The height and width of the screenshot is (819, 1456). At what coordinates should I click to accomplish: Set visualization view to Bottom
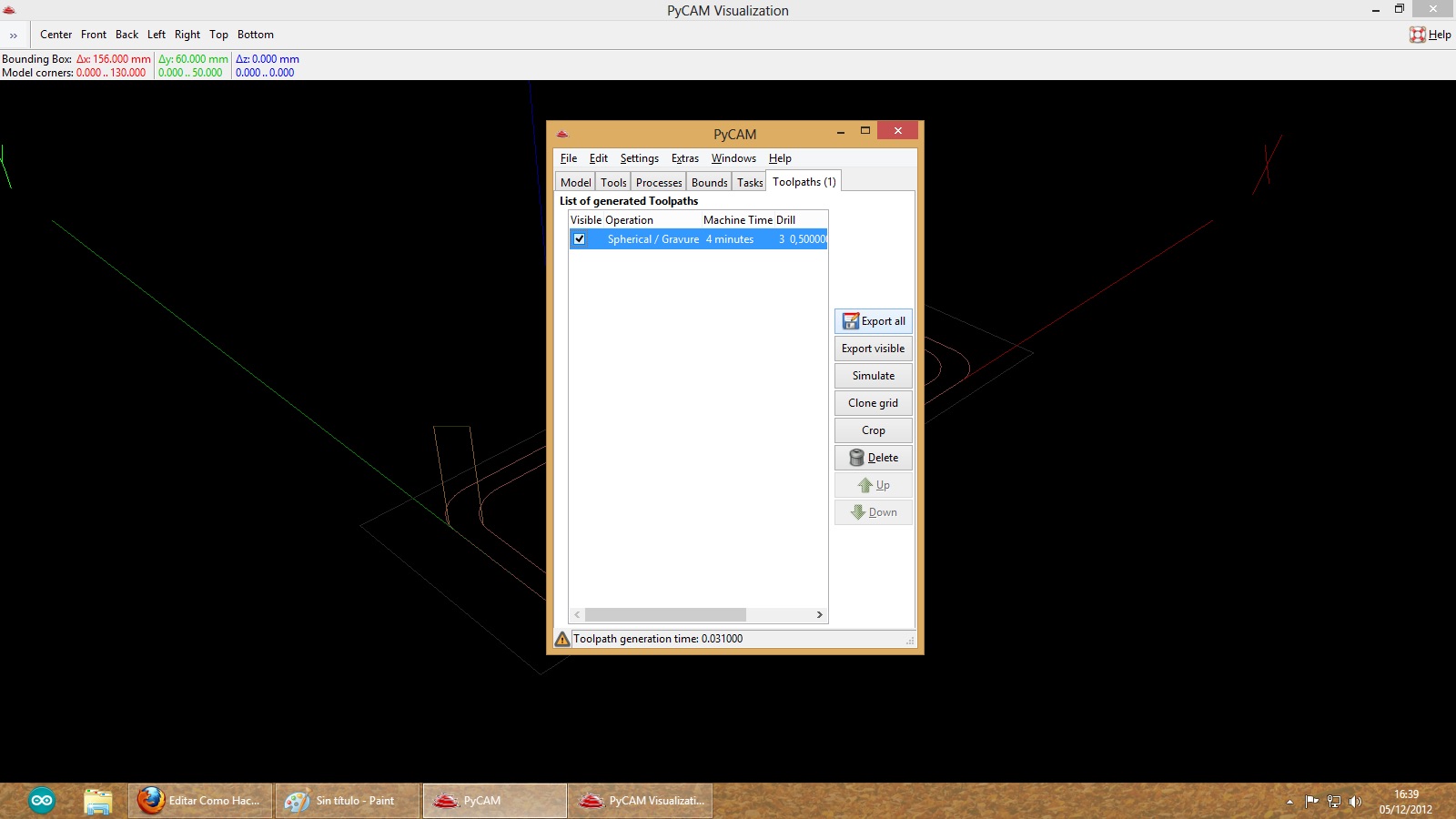click(x=256, y=35)
